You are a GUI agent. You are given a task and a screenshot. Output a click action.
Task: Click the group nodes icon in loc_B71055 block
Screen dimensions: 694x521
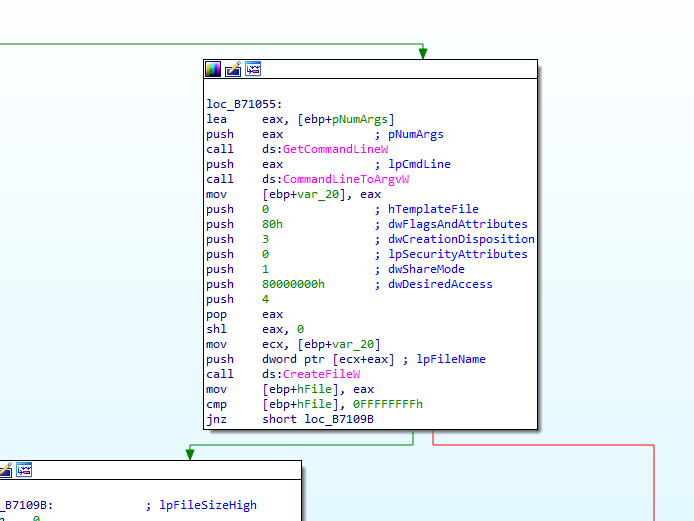coord(253,69)
